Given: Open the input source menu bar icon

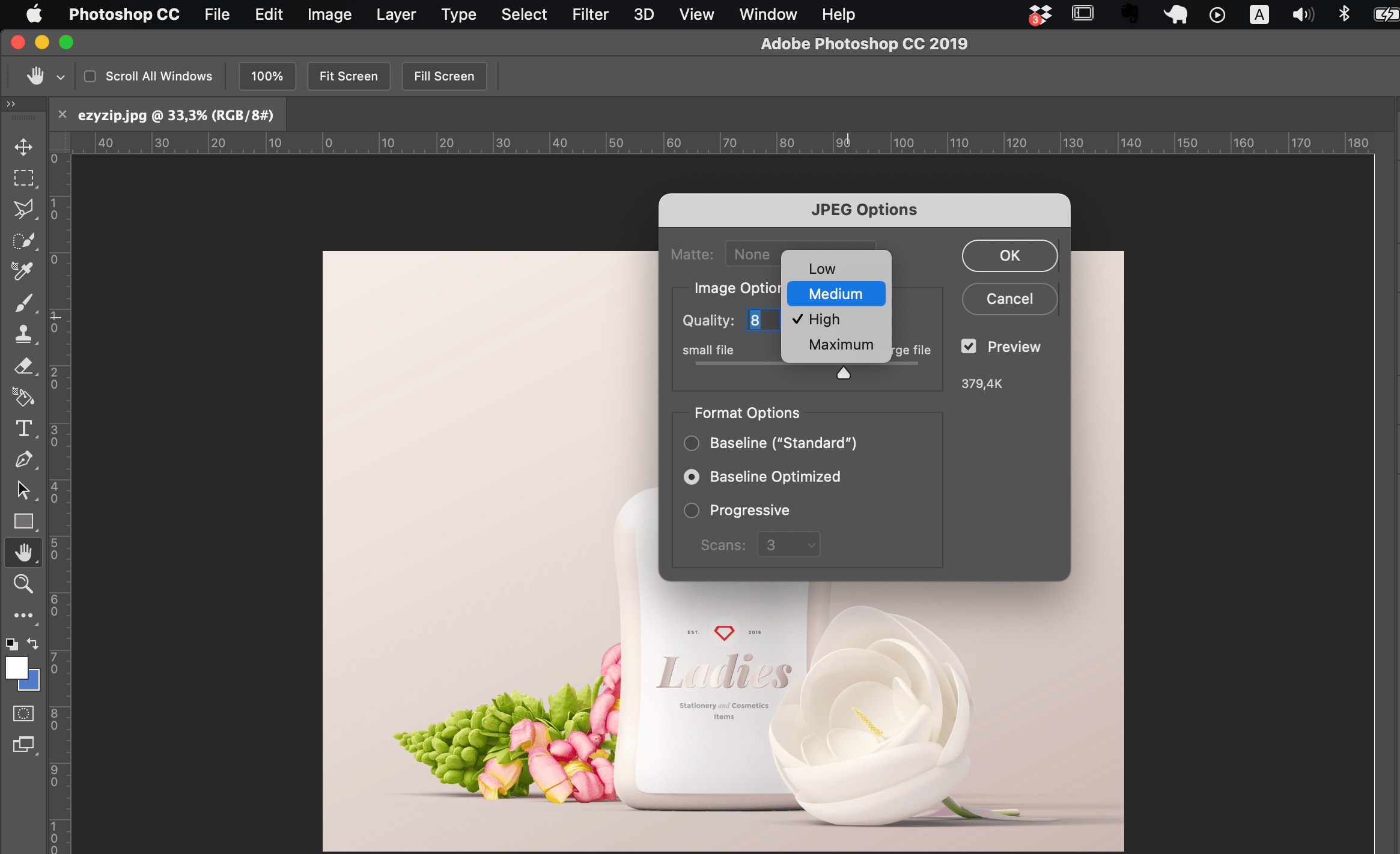Looking at the screenshot, I should [1259, 14].
